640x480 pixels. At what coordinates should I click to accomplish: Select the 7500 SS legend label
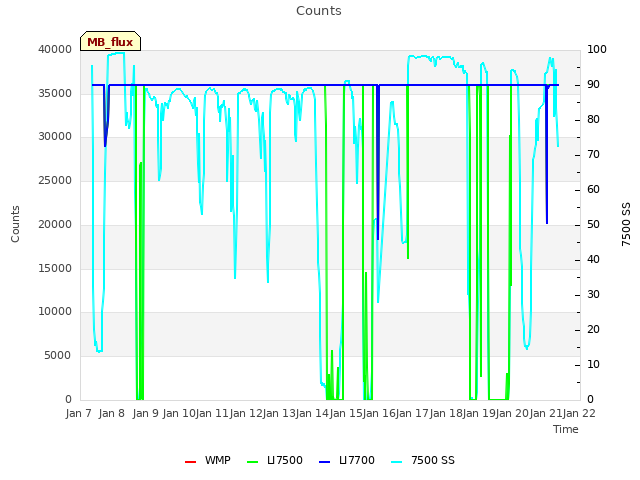[x=433, y=460]
